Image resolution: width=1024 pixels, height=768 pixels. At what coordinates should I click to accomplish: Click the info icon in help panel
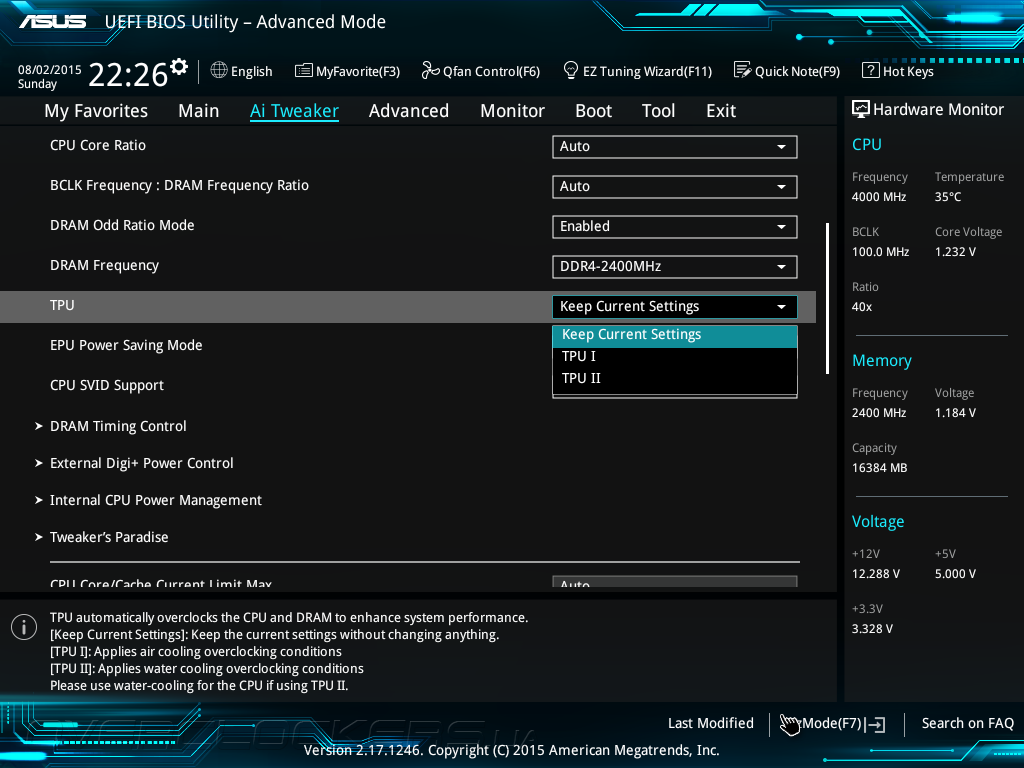[24, 627]
